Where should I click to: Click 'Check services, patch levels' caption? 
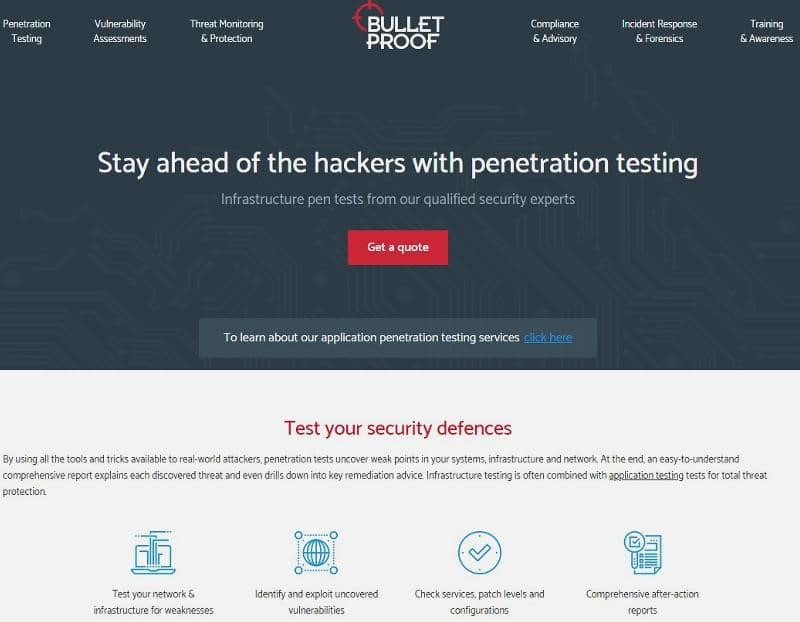click(479, 602)
